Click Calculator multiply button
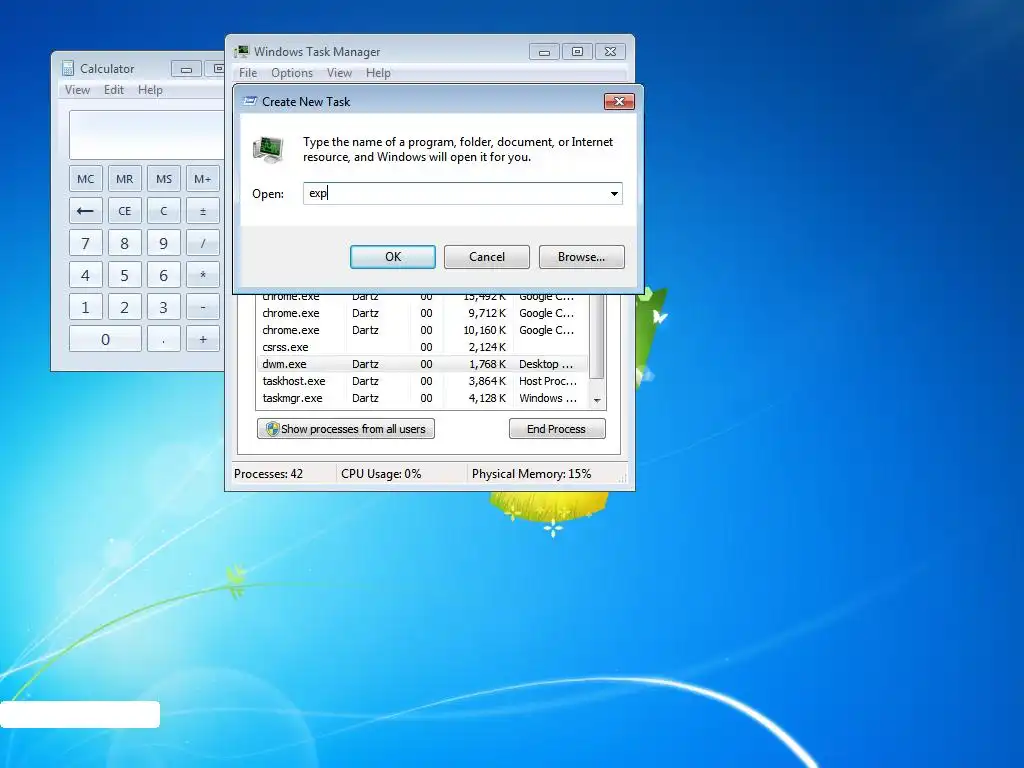 point(202,275)
